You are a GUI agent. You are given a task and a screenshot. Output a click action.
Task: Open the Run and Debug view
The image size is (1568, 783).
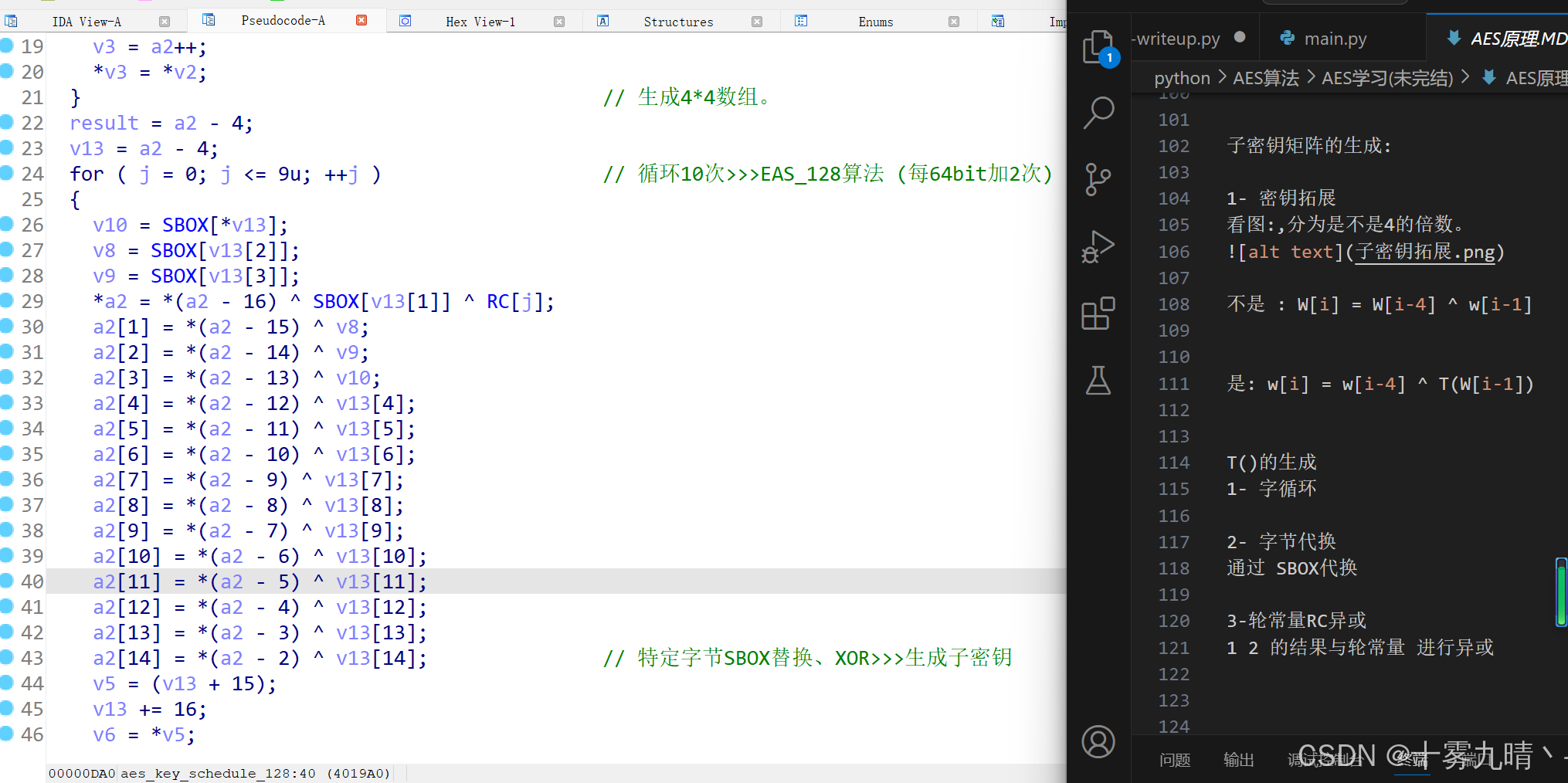click(x=1099, y=247)
